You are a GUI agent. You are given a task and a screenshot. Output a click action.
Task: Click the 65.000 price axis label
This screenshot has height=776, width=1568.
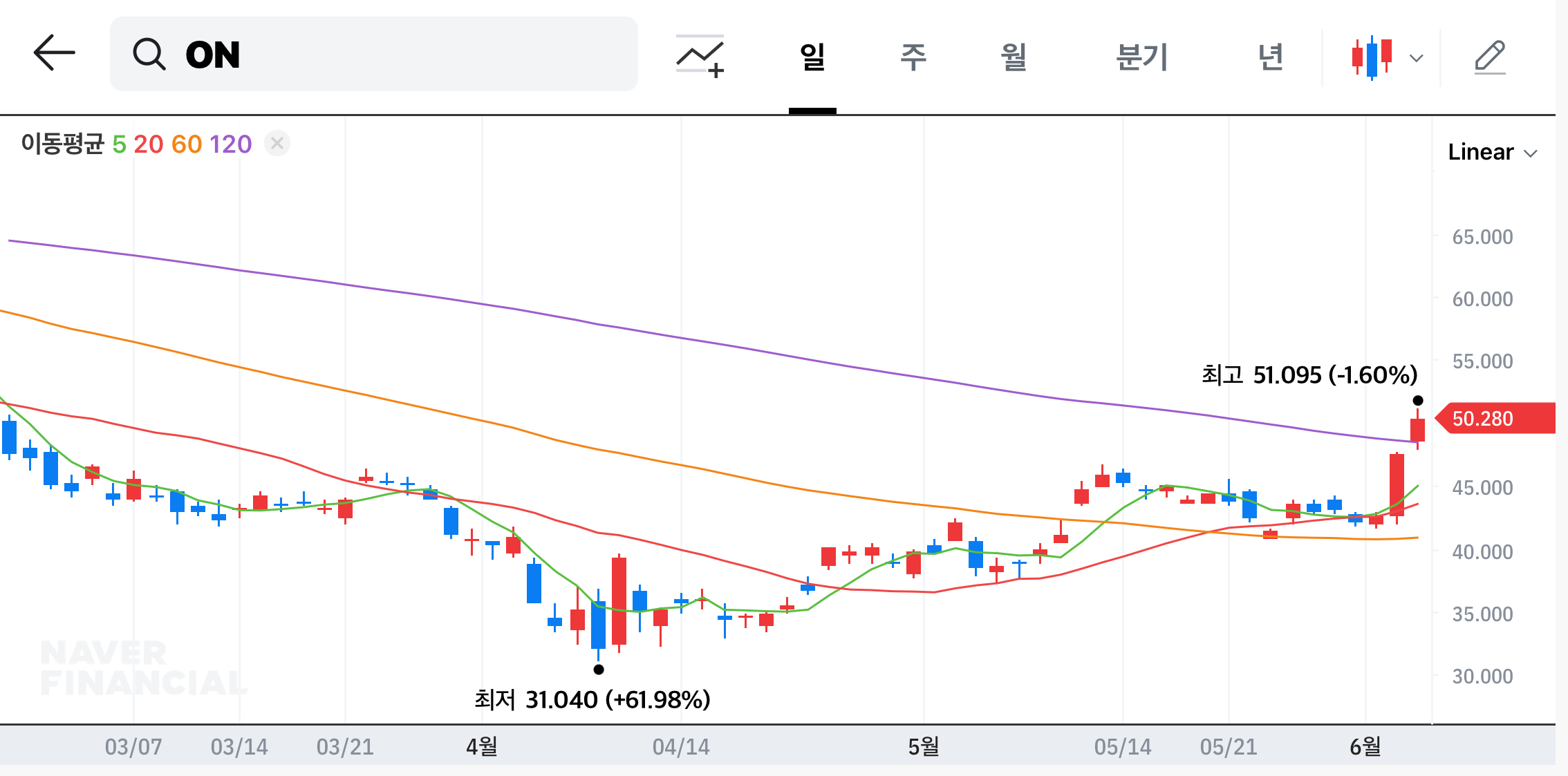click(x=1482, y=237)
